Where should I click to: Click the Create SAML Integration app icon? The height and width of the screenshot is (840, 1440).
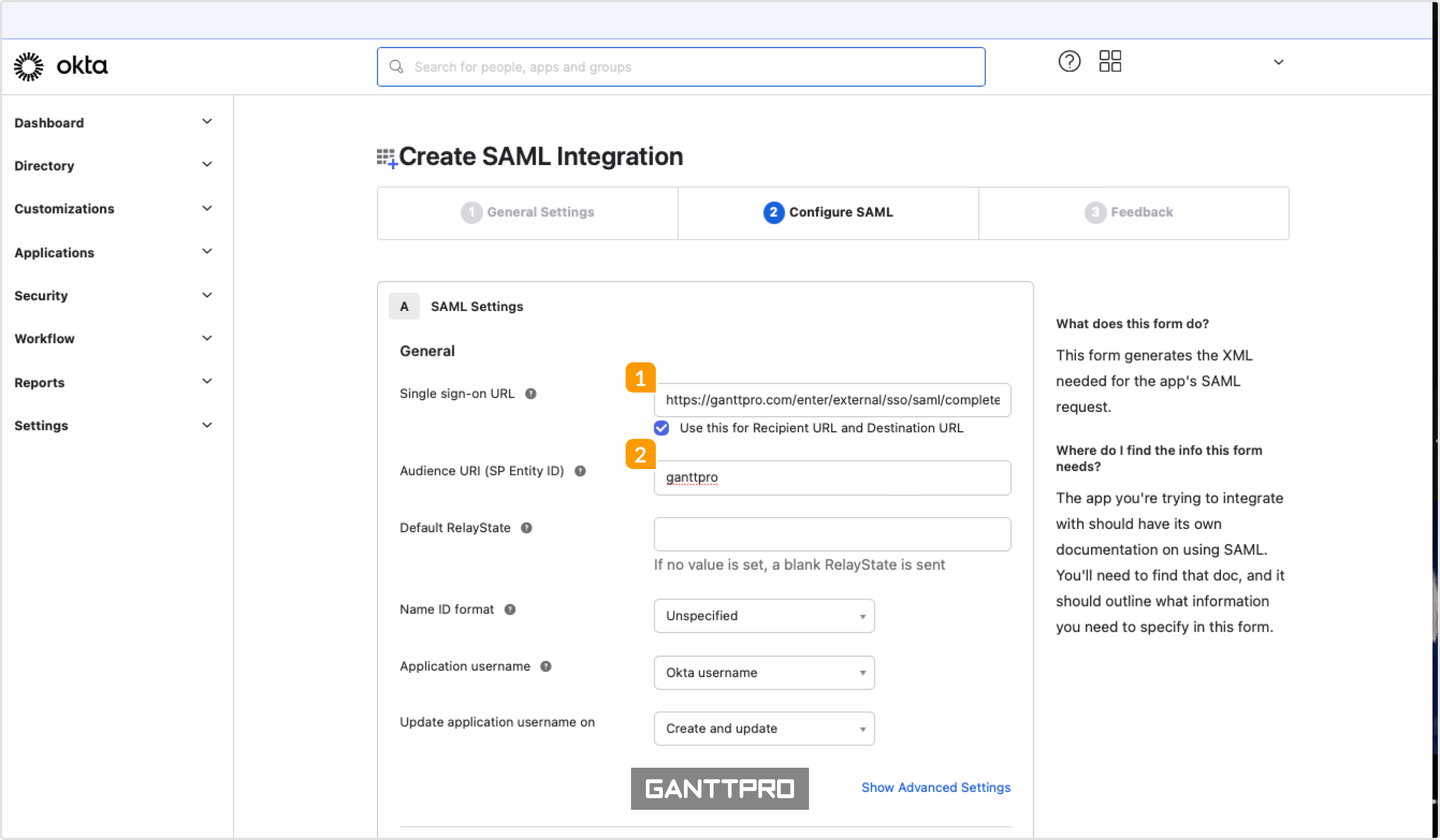click(x=387, y=158)
